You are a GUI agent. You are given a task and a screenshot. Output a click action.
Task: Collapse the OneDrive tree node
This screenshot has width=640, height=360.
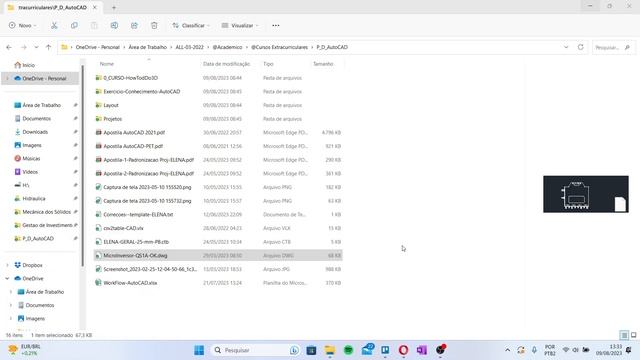click(x=7, y=278)
